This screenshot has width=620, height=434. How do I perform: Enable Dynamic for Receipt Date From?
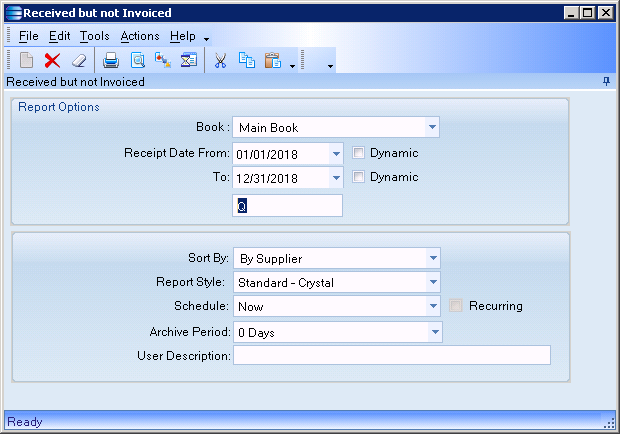pyautogui.click(x=358, y=153)
